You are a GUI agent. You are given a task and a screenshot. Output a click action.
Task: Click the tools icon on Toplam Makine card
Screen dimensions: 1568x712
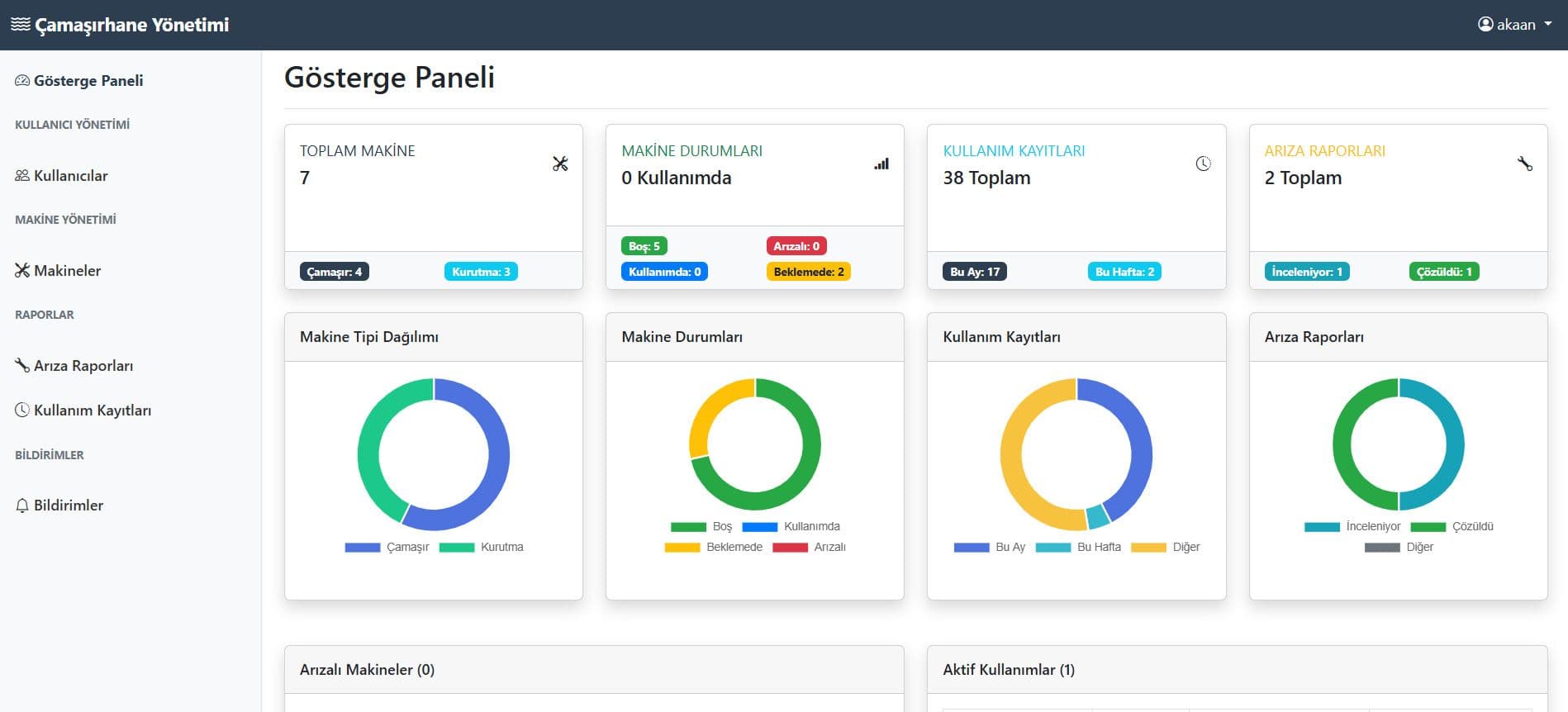pyautogui.click(x=560, y=164)
